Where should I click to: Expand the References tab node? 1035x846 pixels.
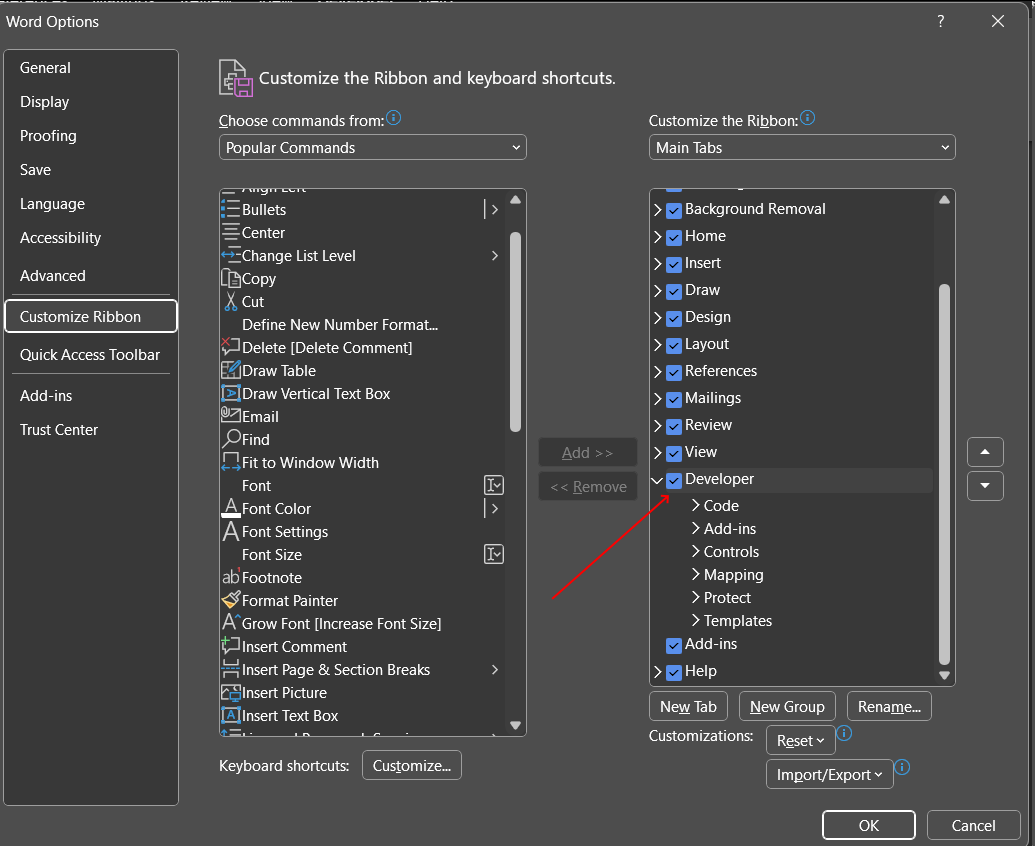657,372
